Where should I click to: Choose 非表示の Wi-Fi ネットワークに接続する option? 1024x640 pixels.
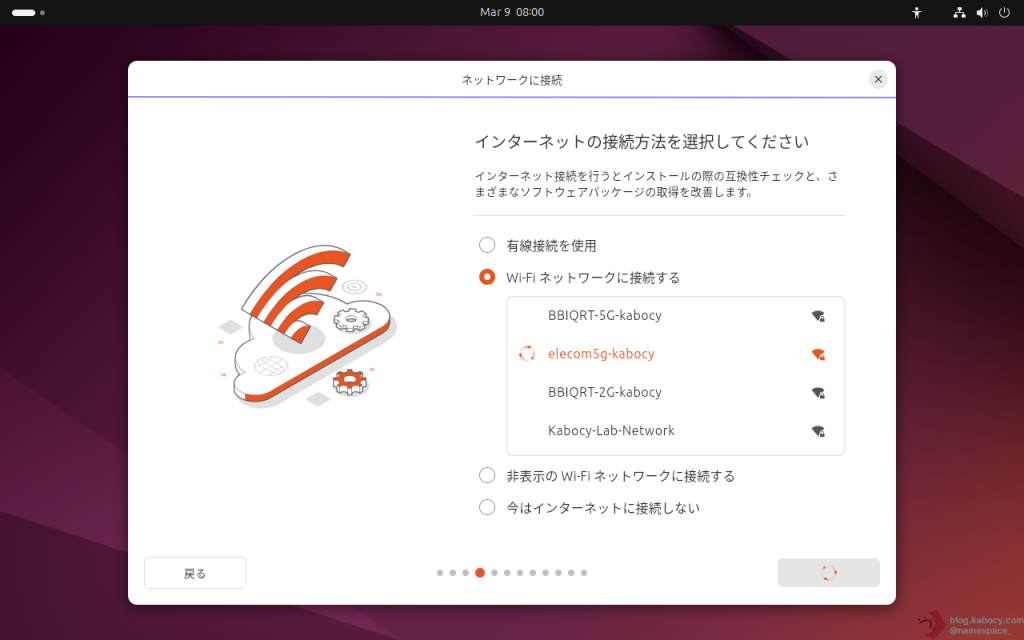click(487, 476)
